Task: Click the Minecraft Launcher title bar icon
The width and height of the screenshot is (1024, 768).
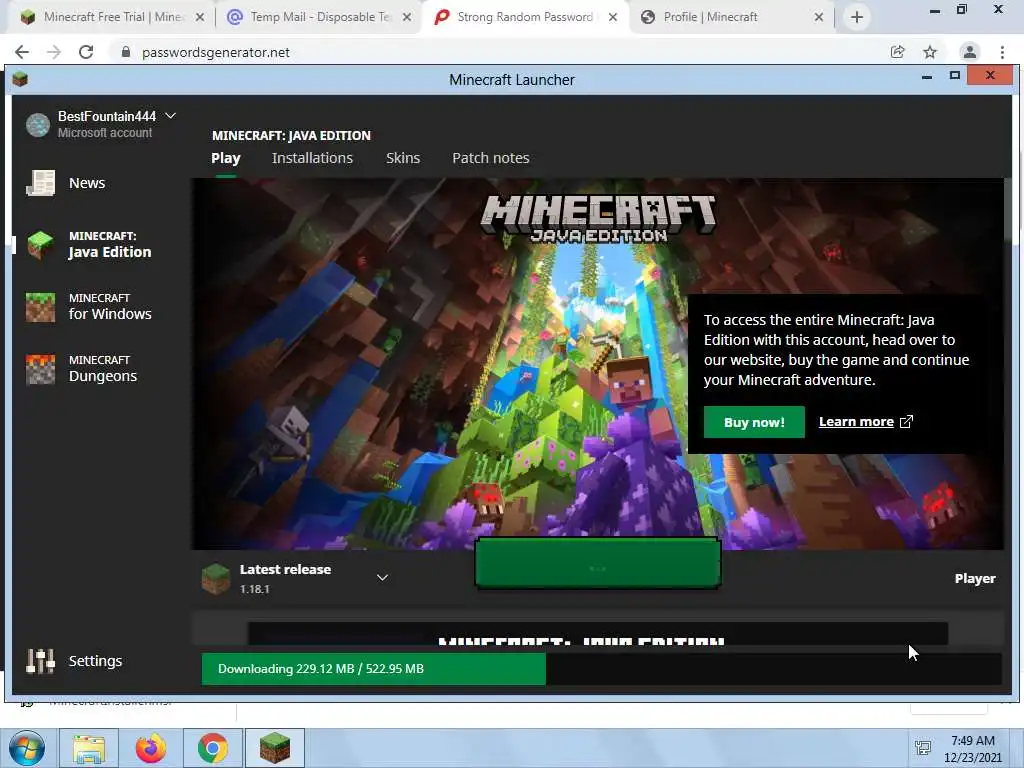Action: pyautogui.click(x=20, y=80)
